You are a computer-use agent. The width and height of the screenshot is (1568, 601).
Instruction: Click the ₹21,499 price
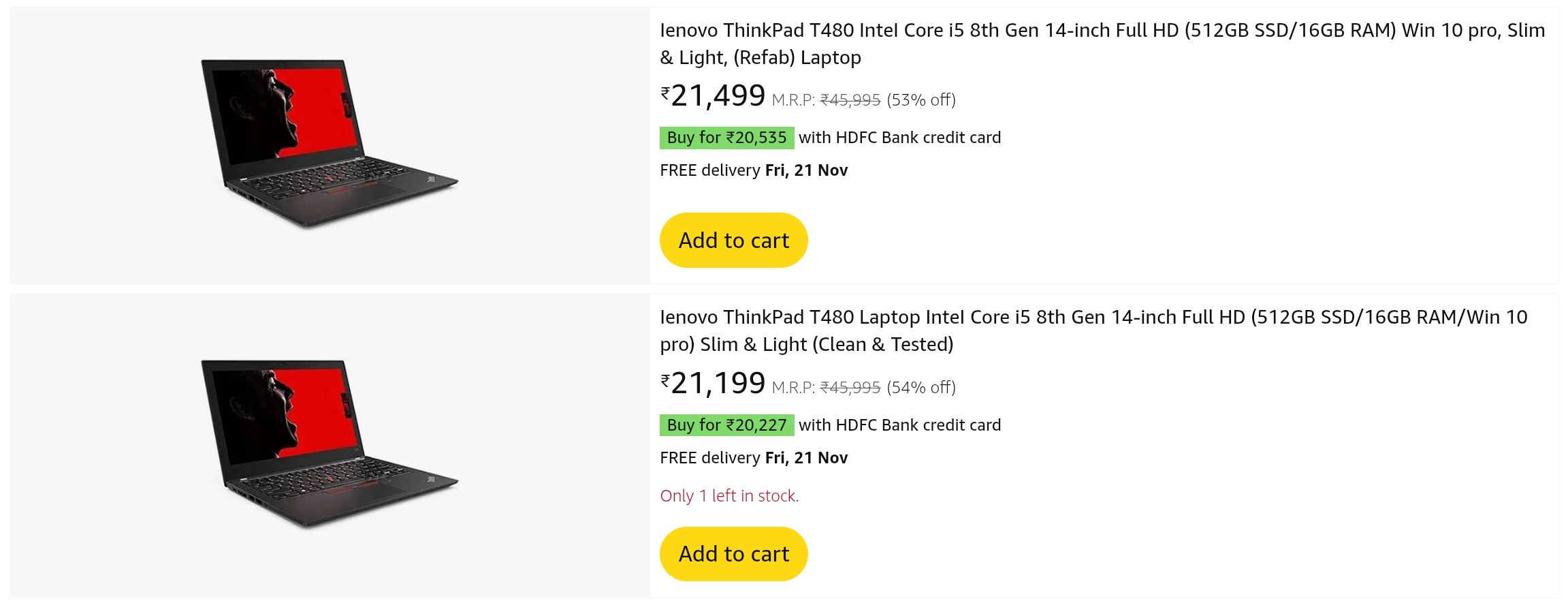click(718, 96)
